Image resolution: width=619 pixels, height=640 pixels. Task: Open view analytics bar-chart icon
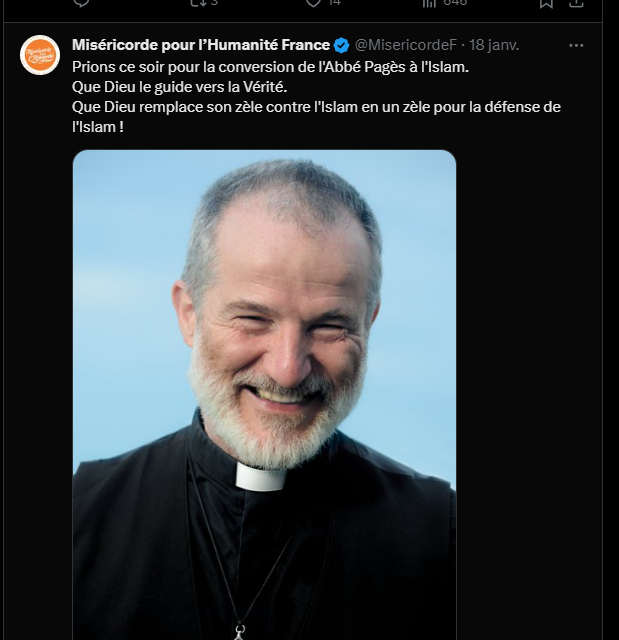[x=429, y=2]
